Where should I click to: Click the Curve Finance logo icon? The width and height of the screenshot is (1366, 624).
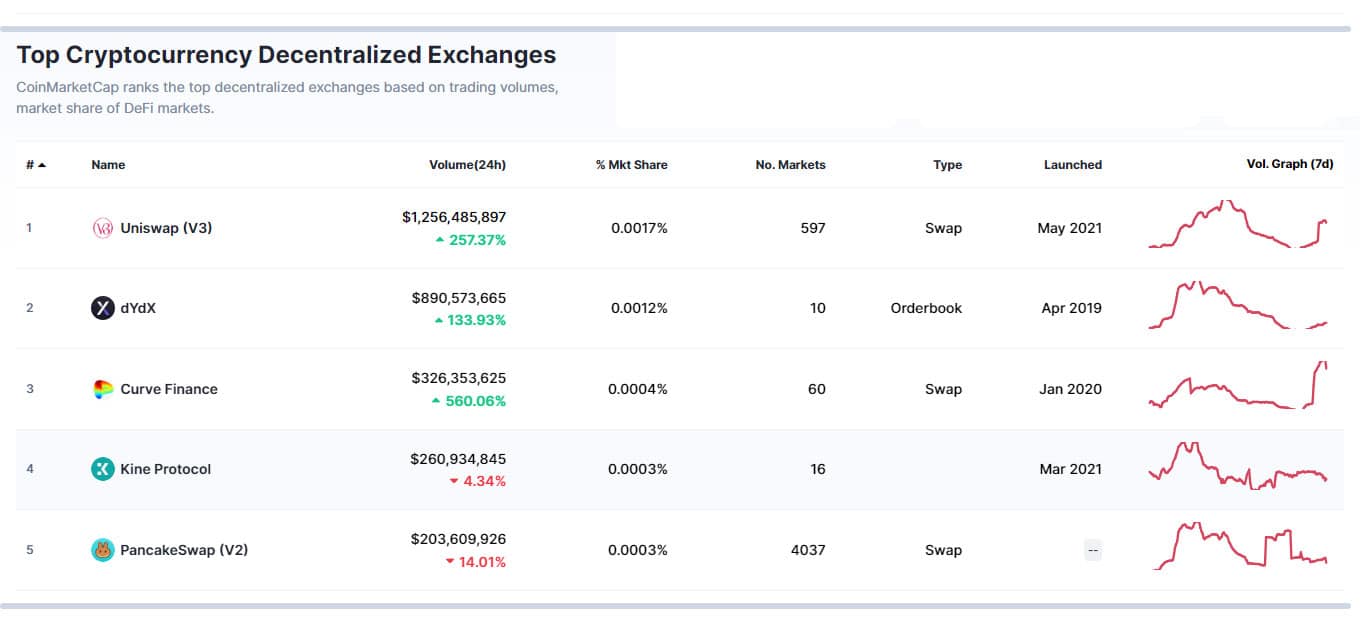(x=103, y=389)
